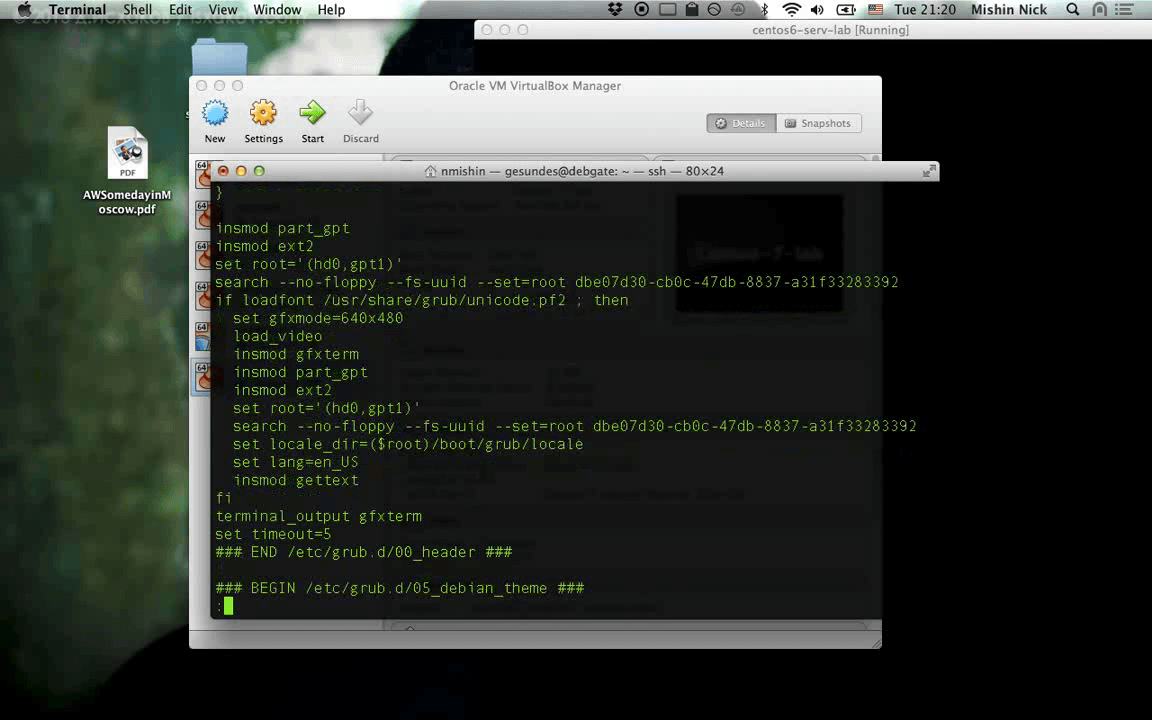
Task: Click the arch-shaped menu bar icon
Action: [1099, 10]
